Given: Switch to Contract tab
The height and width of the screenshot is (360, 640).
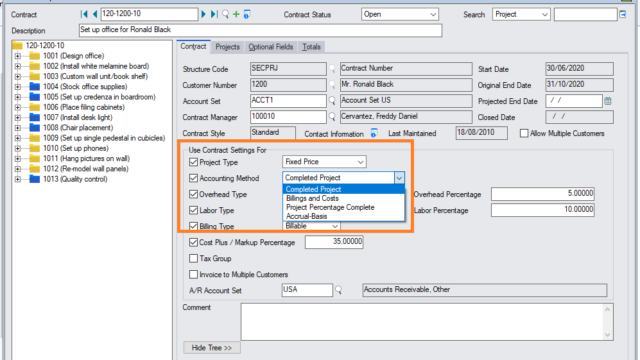Looking at the screenshot, I should pos(193,47).
